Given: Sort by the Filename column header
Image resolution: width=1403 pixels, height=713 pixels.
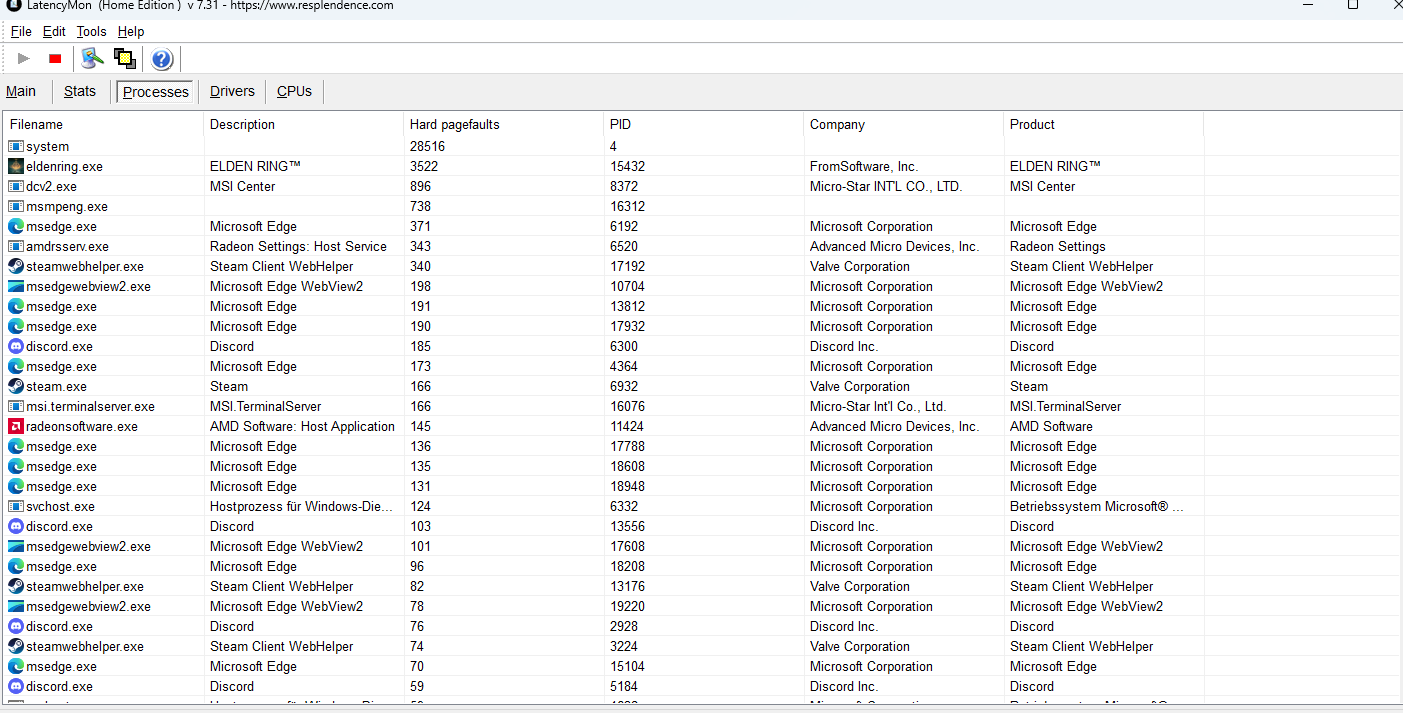Looking at the screenshot, I should pos(104,124).
